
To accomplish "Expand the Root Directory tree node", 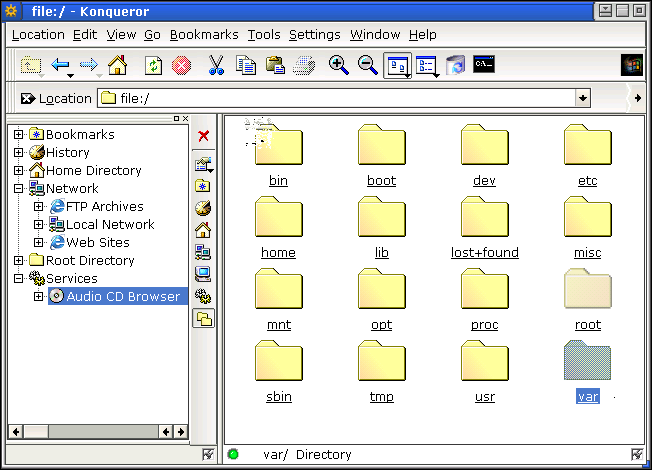I will (x=18, y=260).
